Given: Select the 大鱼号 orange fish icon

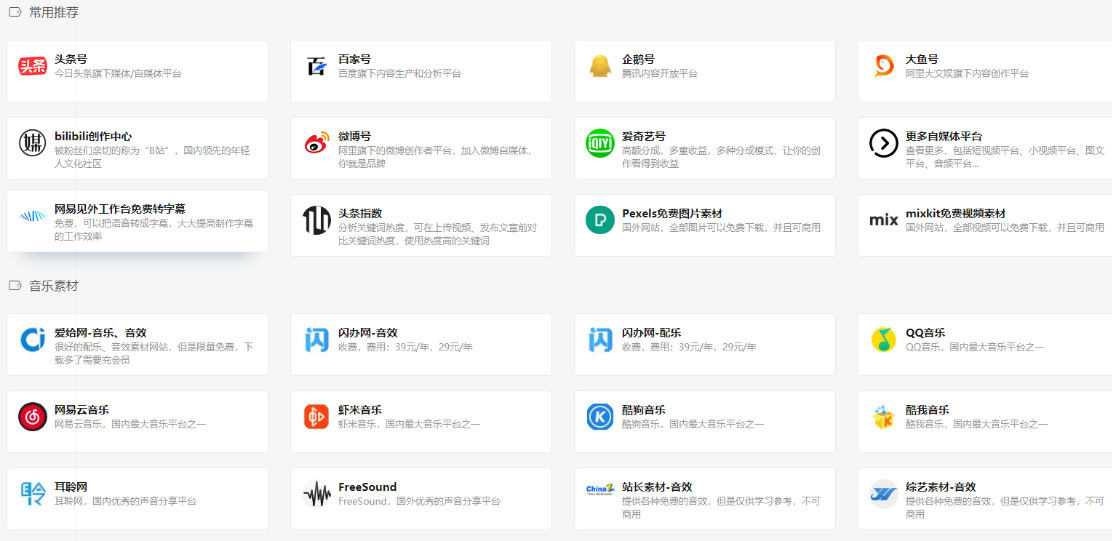Looking at the screenshot, I should point(884,66).
